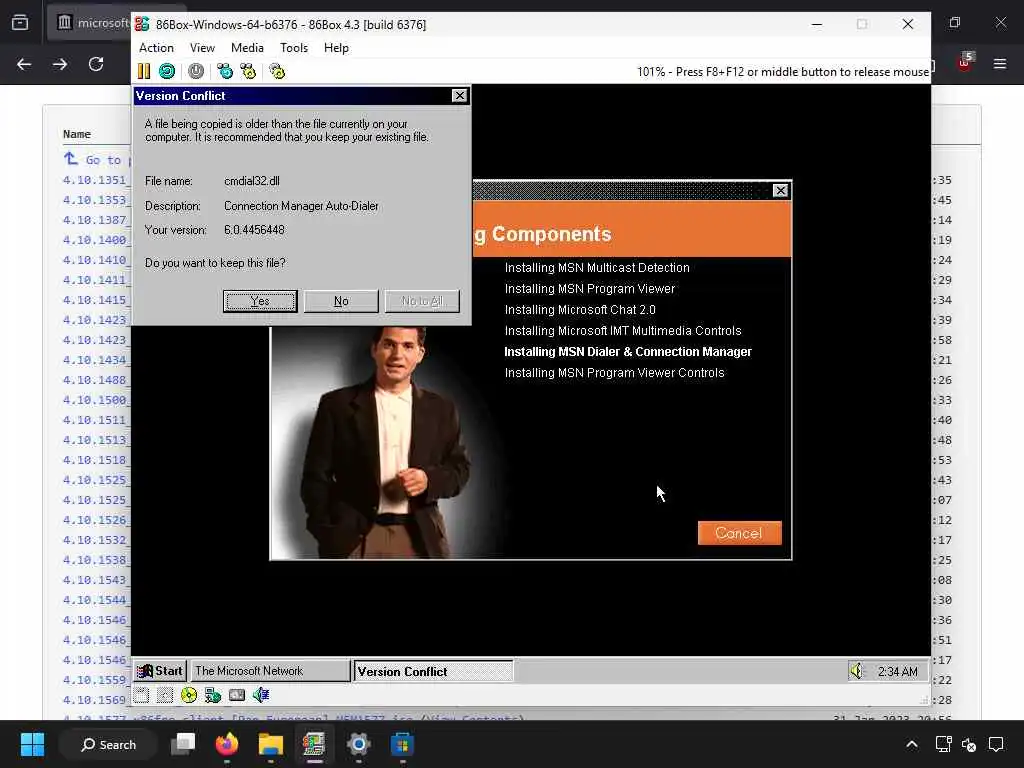
Task: Click Yes to keep the existing file
Action: (260, 301)
